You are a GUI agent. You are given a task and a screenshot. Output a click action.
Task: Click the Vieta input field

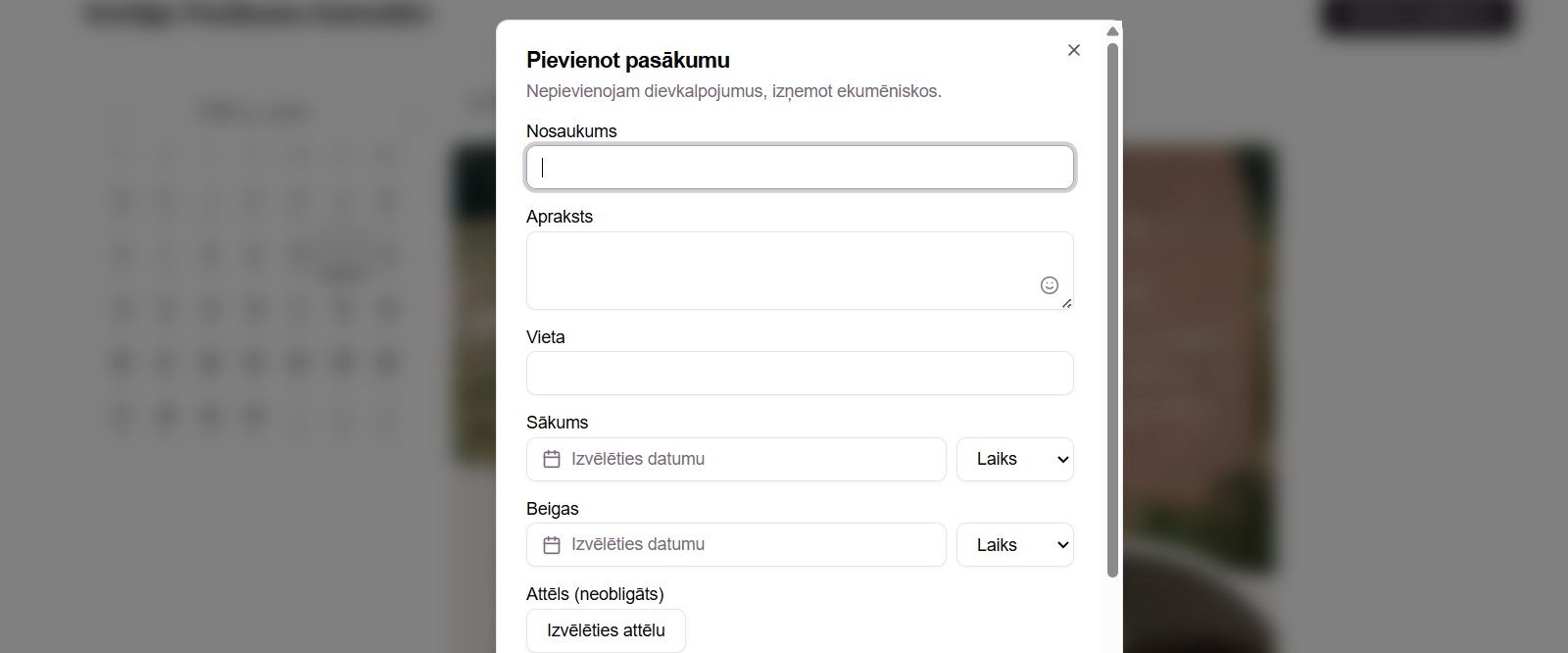[x=799, y=374]
